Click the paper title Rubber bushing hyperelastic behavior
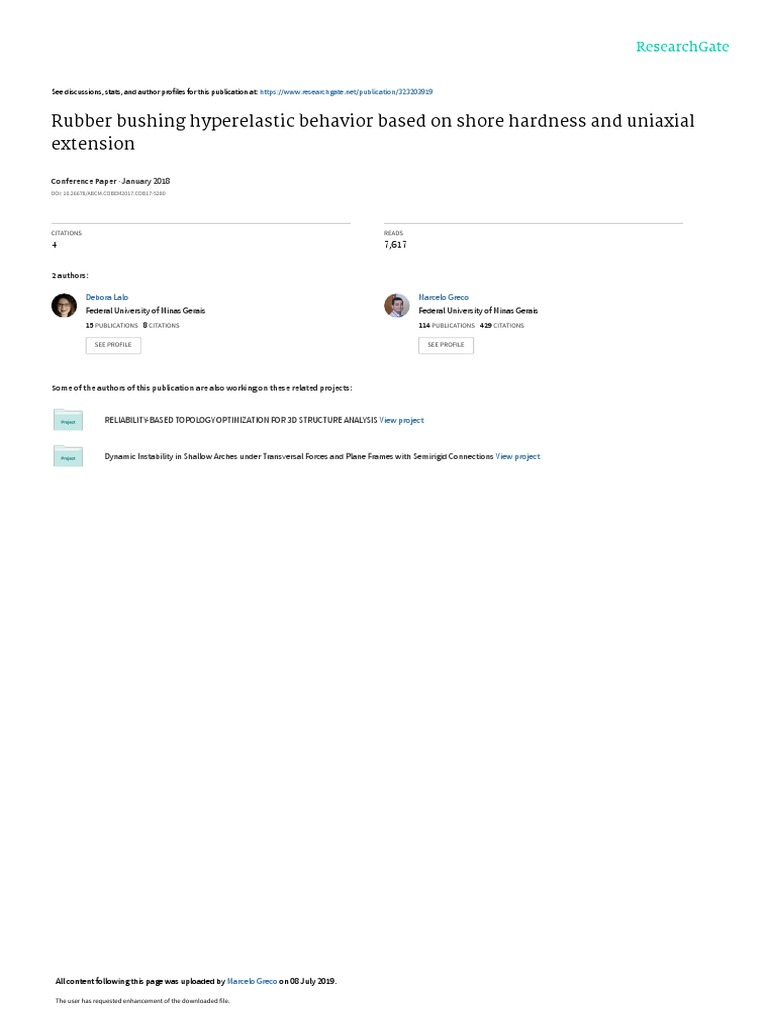This screenshot has height=1024, width=768. click(373, 132)
